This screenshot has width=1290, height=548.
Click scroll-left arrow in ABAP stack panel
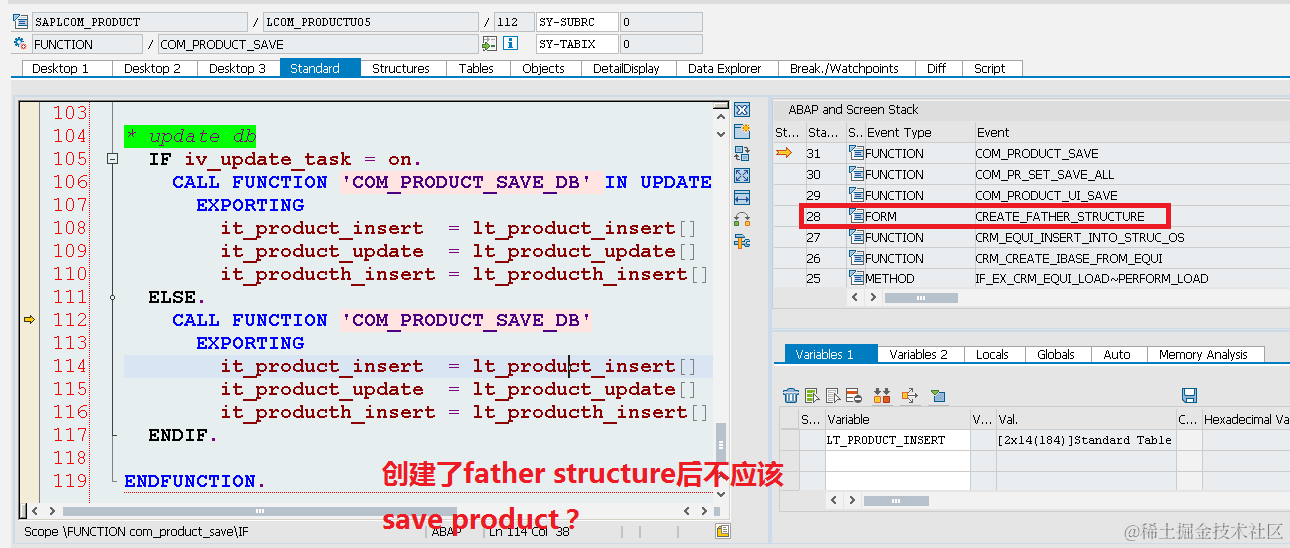(855, 297)
